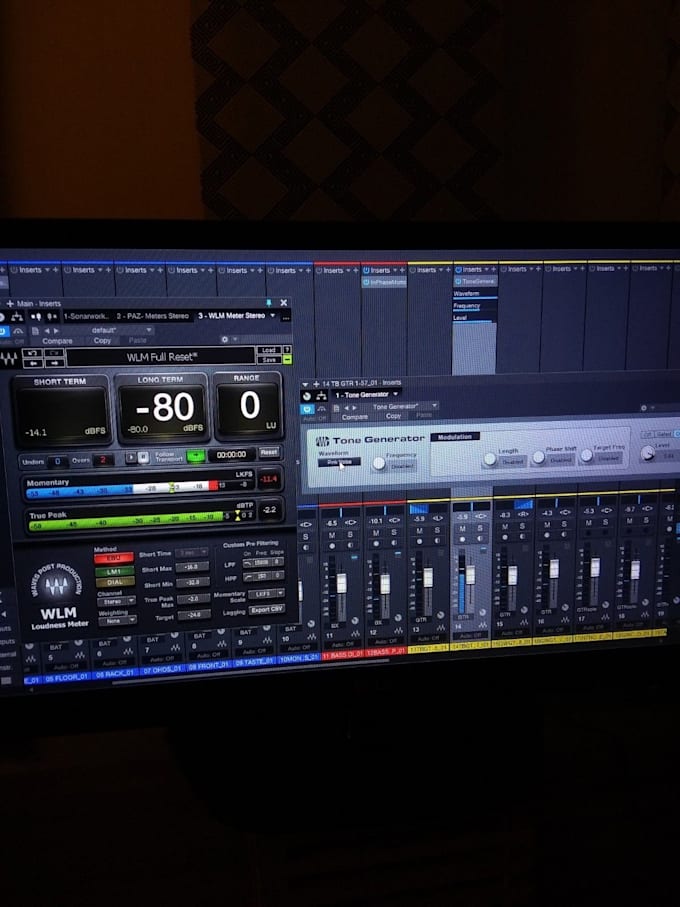Screen dimensions: 680x907
Task: Open Short Time dropdown
Action: 192,553
